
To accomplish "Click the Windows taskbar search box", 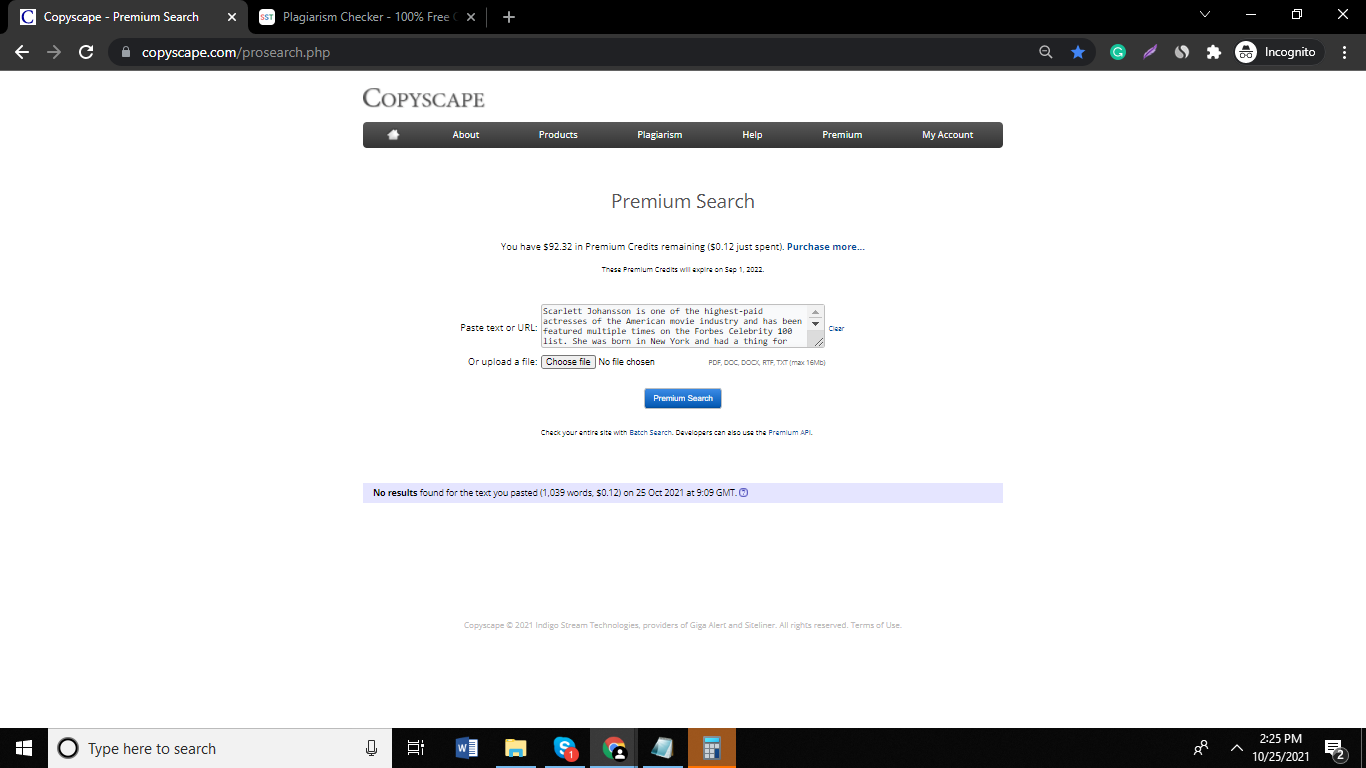I will coord(220,748).
